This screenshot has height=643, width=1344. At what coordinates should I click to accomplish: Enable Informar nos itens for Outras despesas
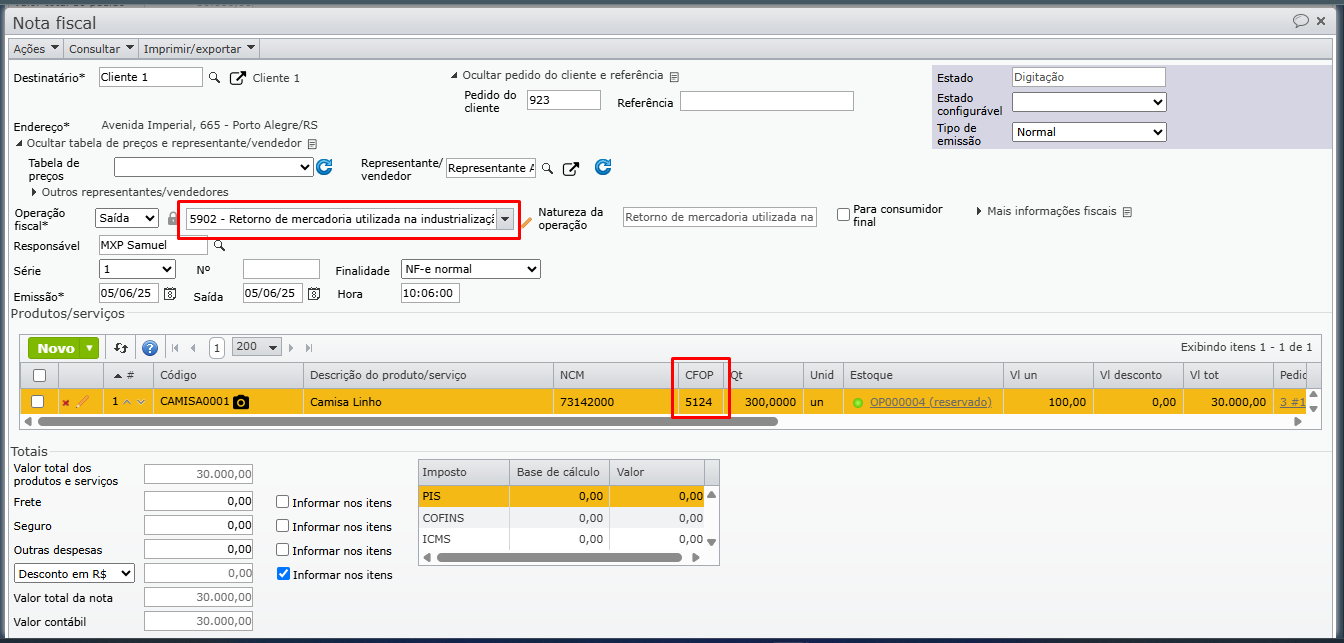click(x=283, y=550)
